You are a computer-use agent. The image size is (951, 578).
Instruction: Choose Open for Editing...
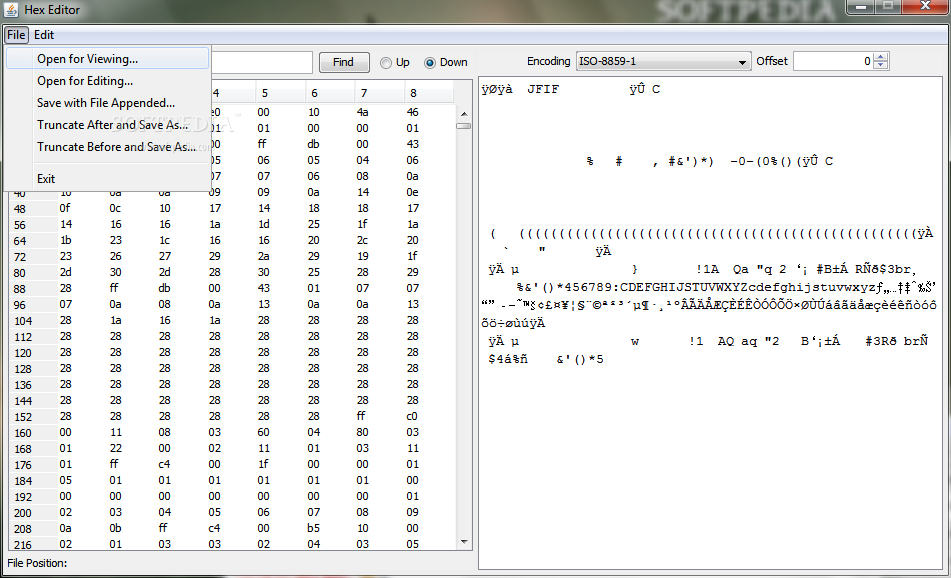[x=107, y=81]
